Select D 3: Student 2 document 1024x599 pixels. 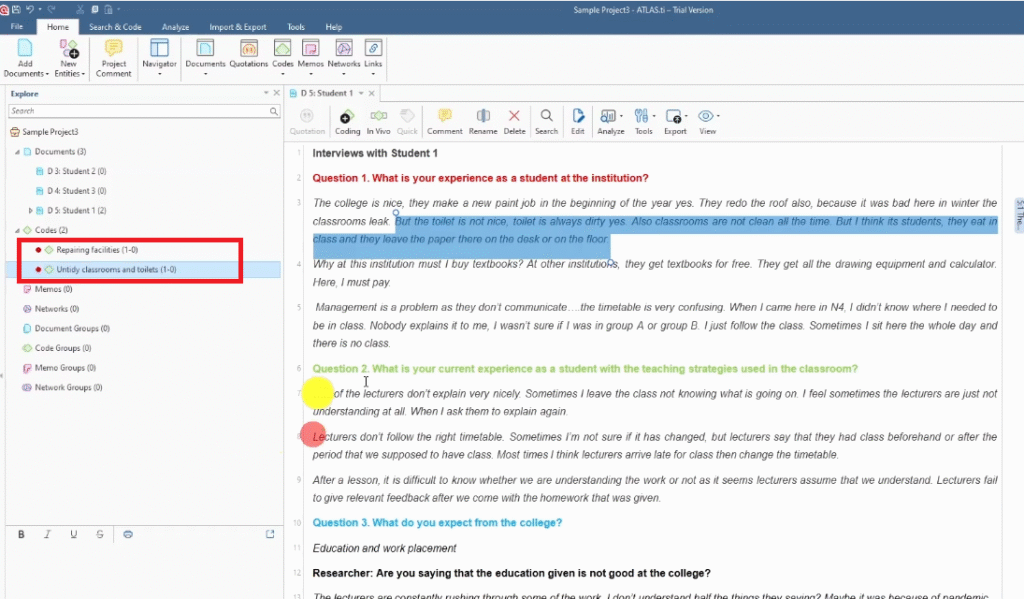[x=76, y=171]
